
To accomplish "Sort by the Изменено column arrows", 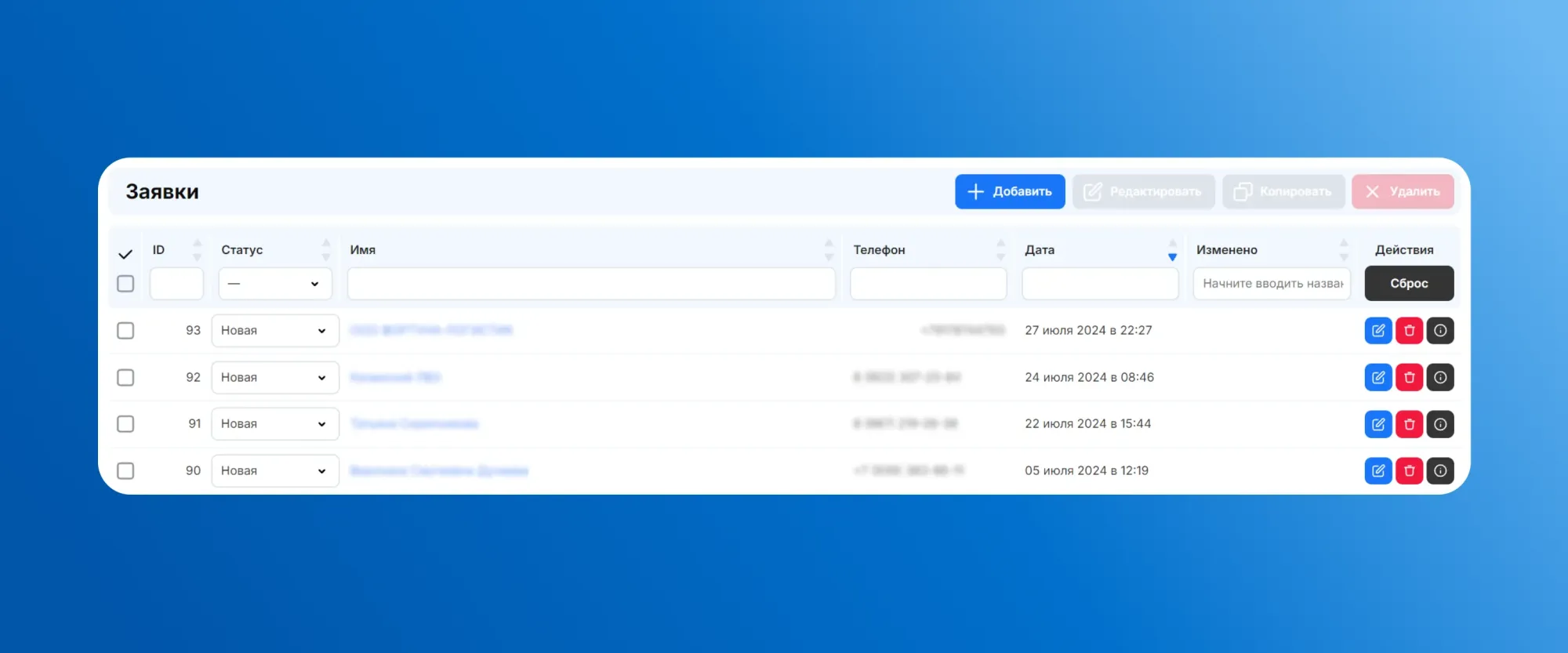I will point(1344,250).
